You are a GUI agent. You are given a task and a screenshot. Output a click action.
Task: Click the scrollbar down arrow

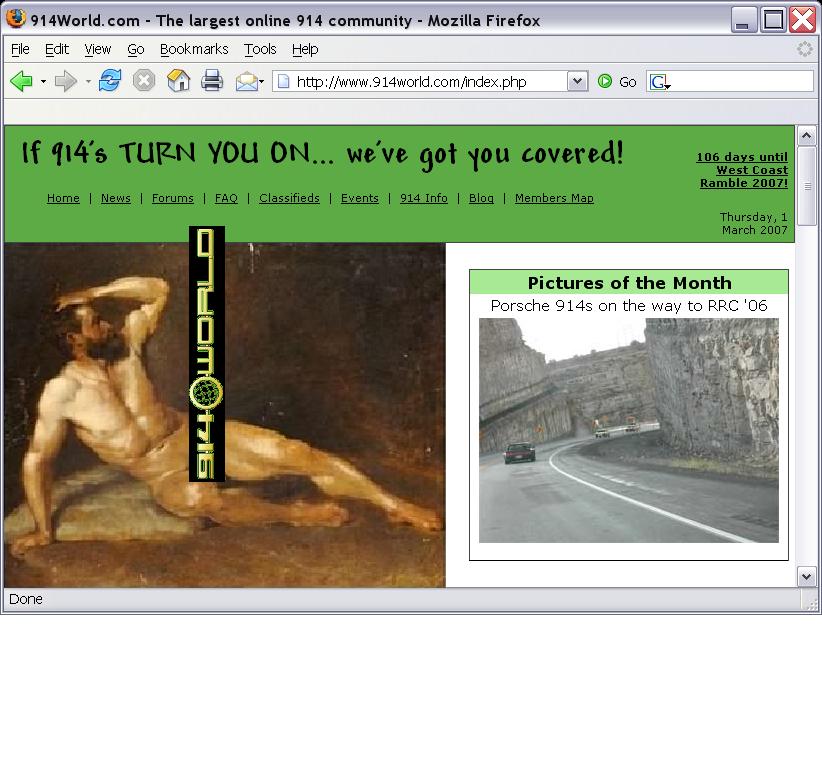pyautogui.click(x=806, y=576)
